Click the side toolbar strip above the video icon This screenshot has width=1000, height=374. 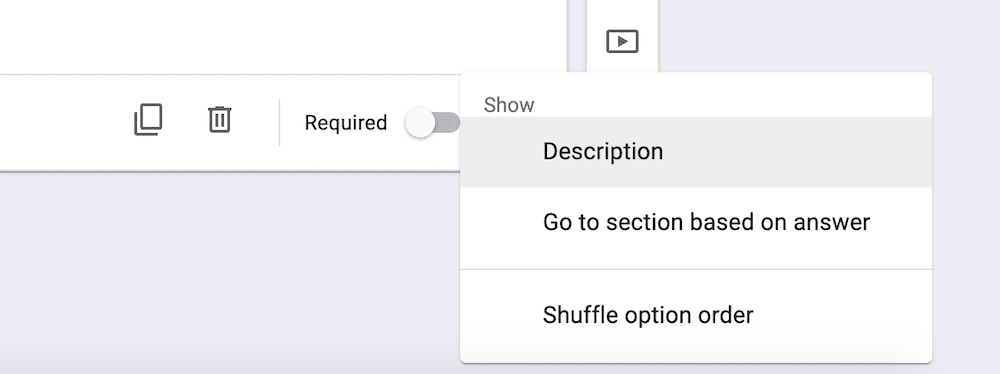(622, 11)
